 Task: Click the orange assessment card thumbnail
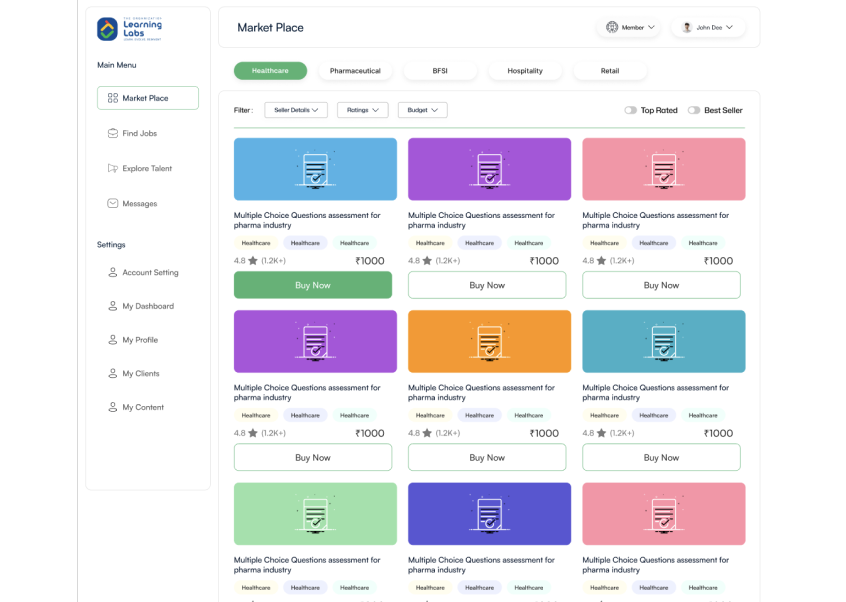click(487, 341)
